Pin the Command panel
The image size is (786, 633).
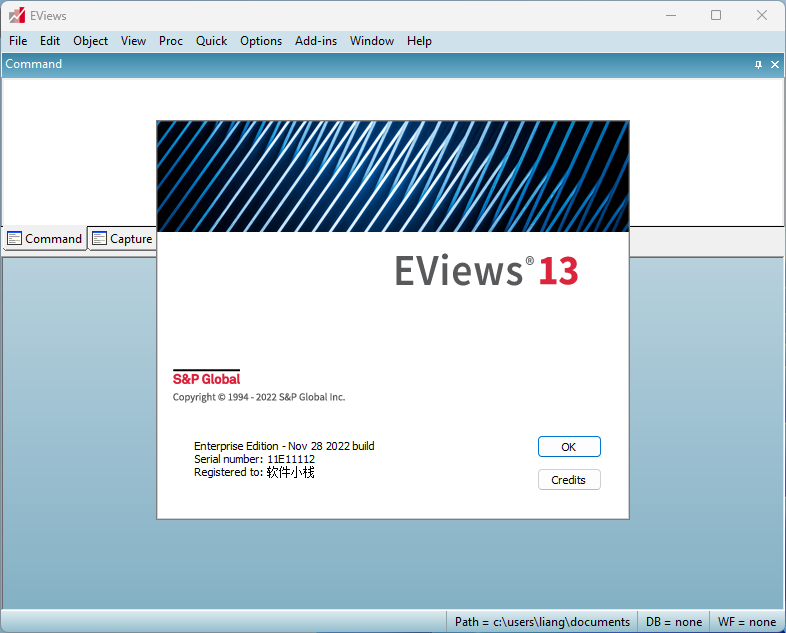point(758,64)
